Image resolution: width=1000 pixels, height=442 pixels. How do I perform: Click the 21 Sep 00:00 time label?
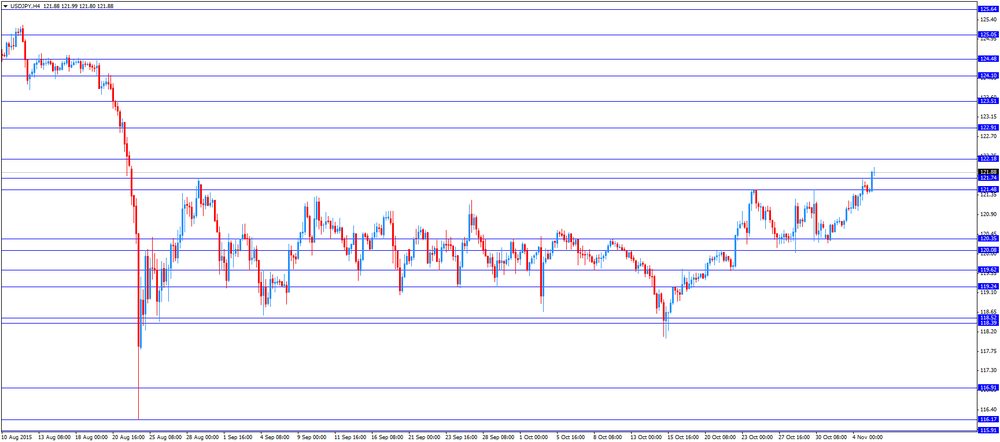point(425,438)
